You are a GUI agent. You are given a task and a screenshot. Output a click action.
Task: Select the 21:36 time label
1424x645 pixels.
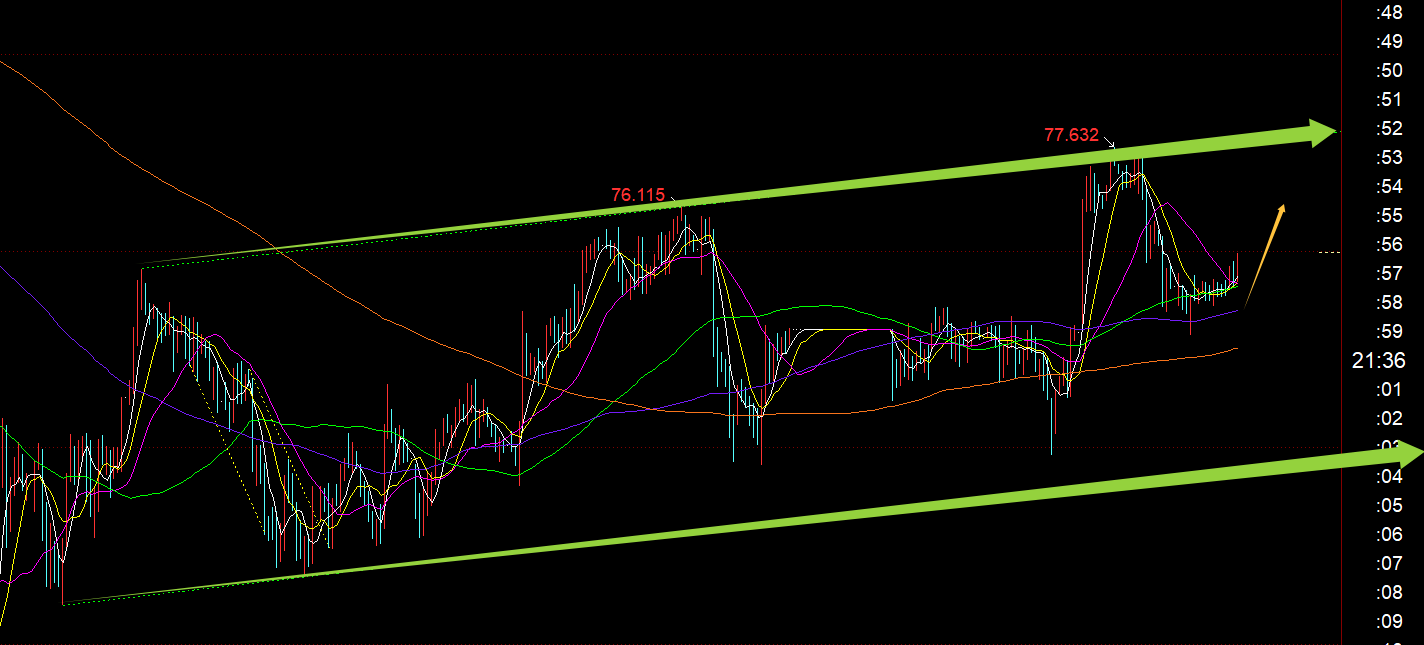coord(1378,361)
